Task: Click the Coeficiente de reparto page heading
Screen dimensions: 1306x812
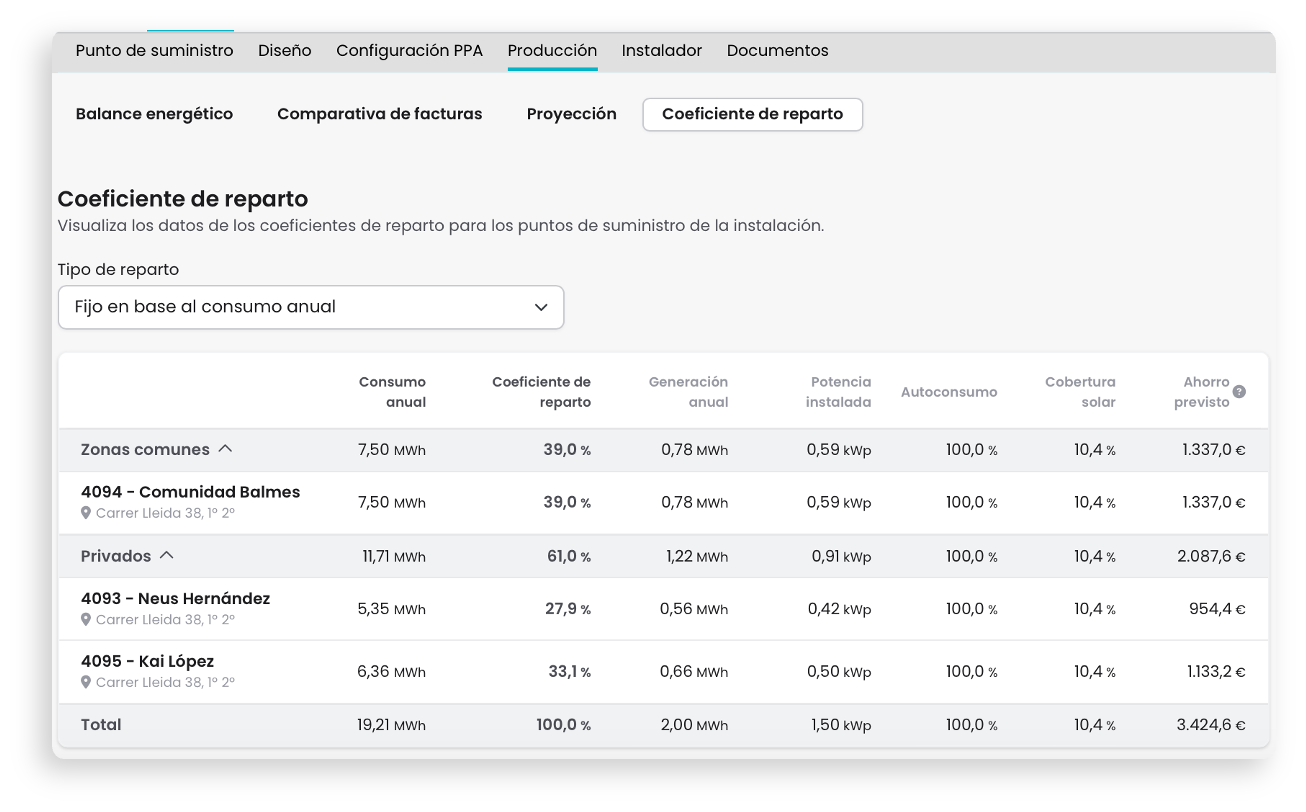Action: 183,199
